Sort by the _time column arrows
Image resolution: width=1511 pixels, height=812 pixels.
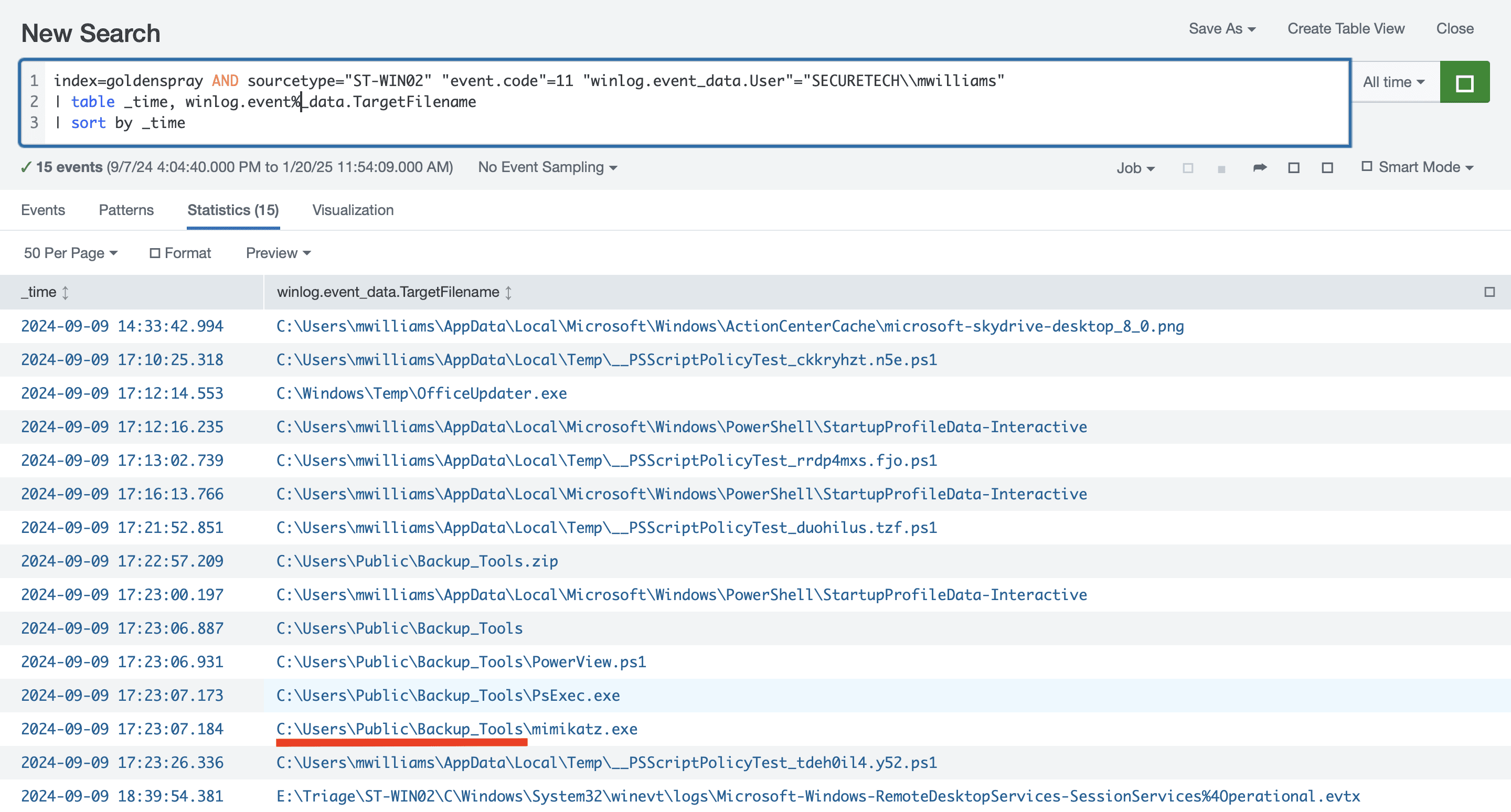pos(65,292)
